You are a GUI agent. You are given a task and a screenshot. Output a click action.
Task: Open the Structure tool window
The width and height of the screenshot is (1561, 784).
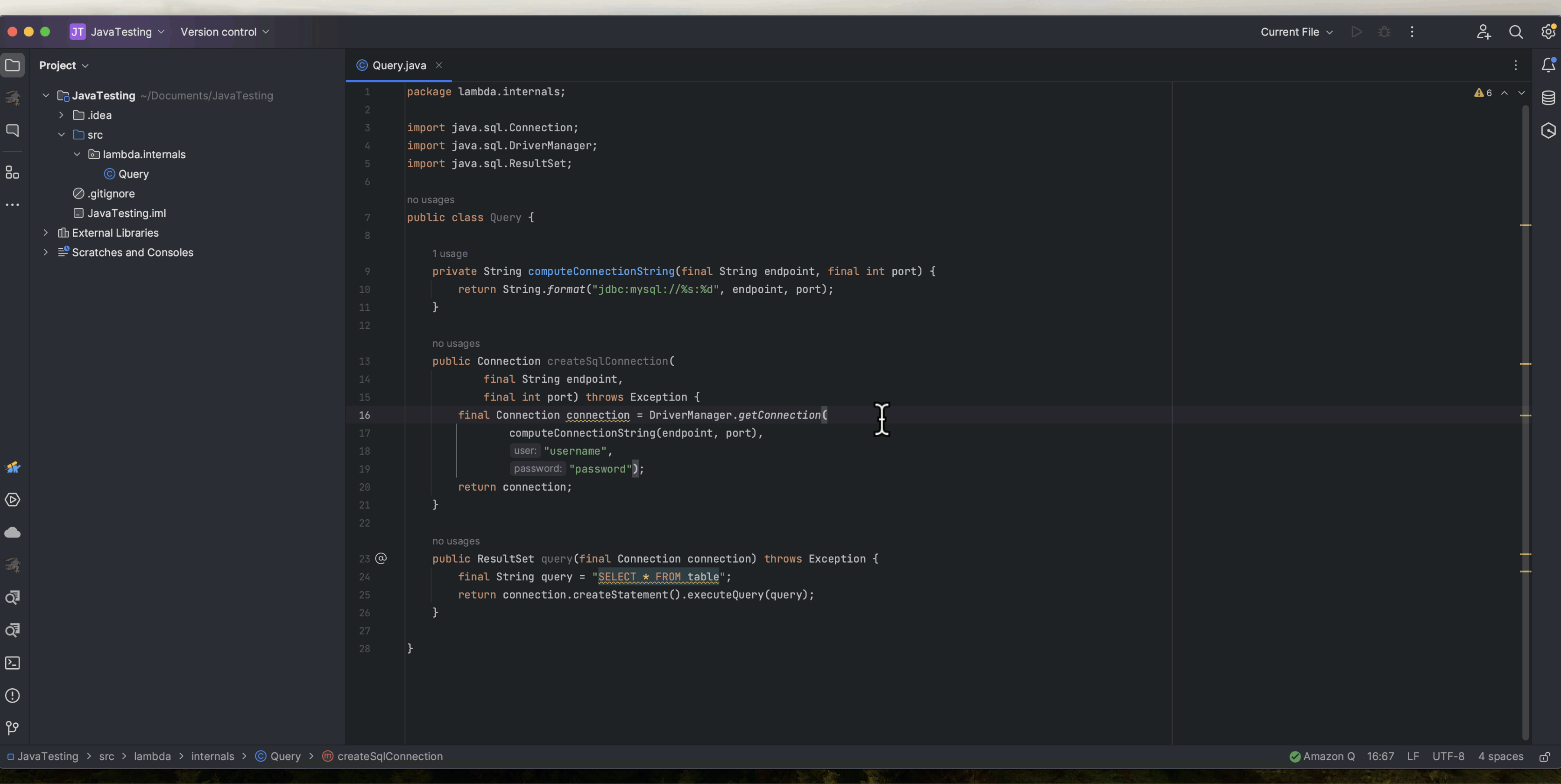tap(13, 172)
